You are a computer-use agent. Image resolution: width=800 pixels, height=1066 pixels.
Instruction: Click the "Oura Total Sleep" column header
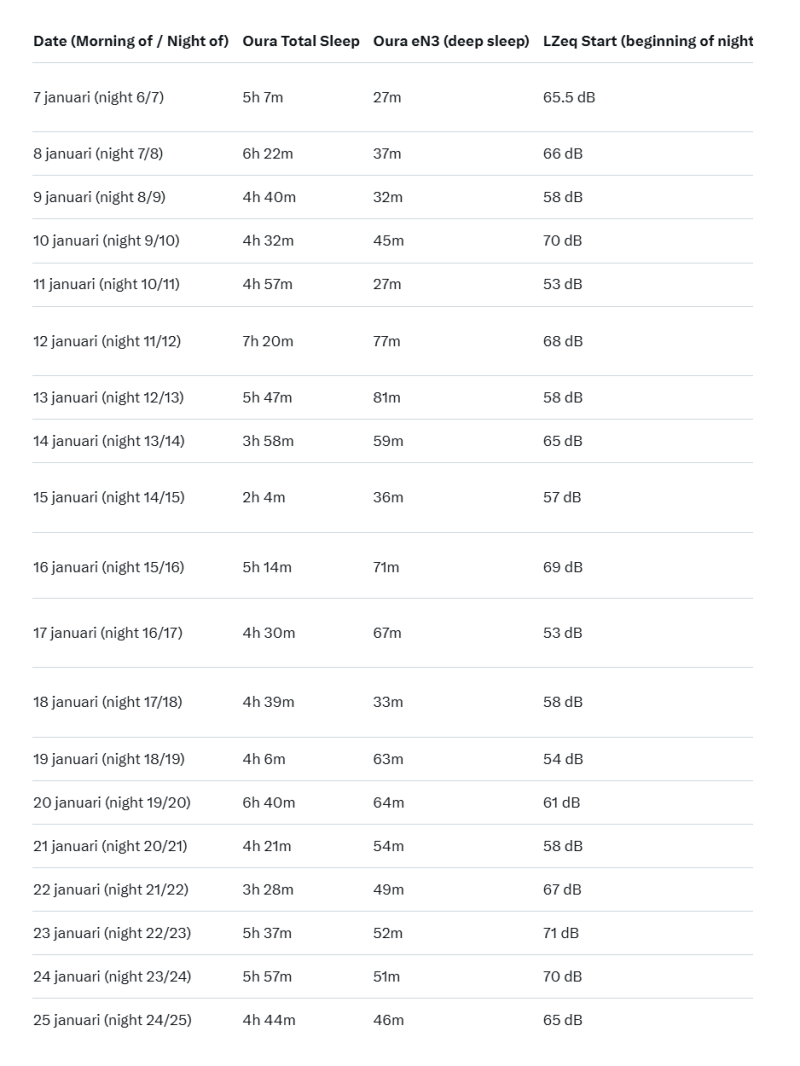pyautogui.click(x=301, y=41)
